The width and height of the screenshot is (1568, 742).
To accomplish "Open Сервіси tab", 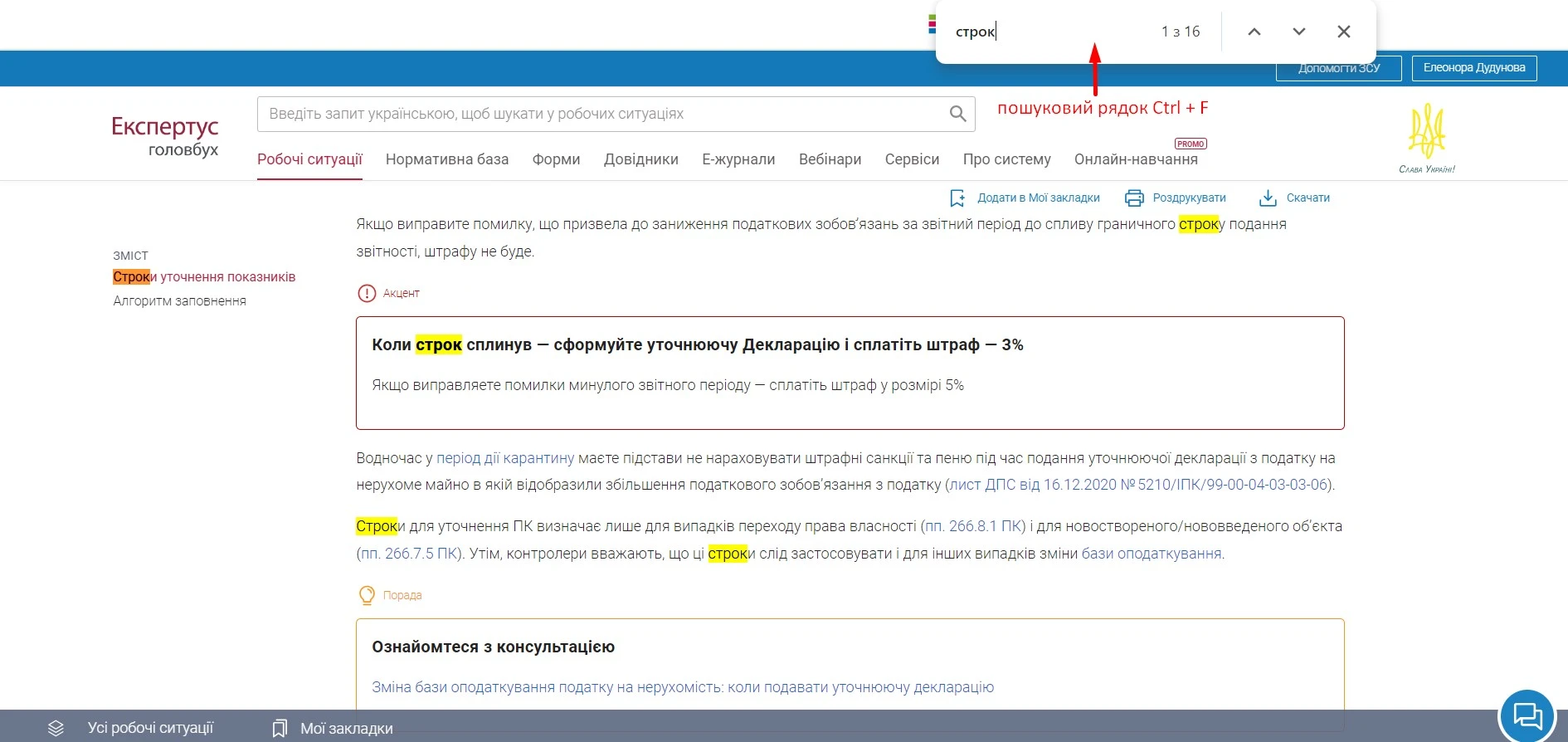I will click(912, 159).
